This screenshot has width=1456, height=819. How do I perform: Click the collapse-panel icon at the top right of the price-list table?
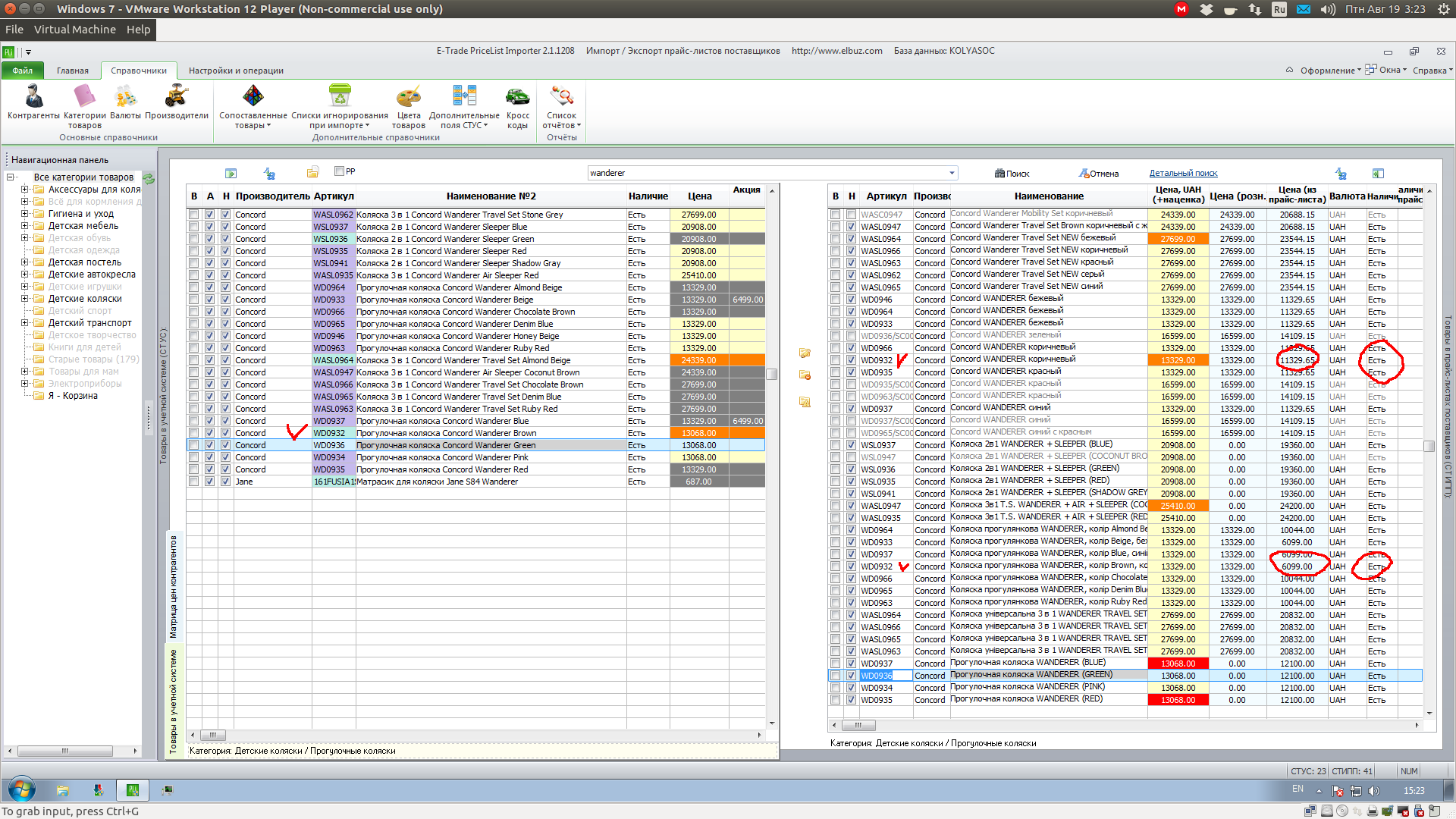(x=1378, y=173)
